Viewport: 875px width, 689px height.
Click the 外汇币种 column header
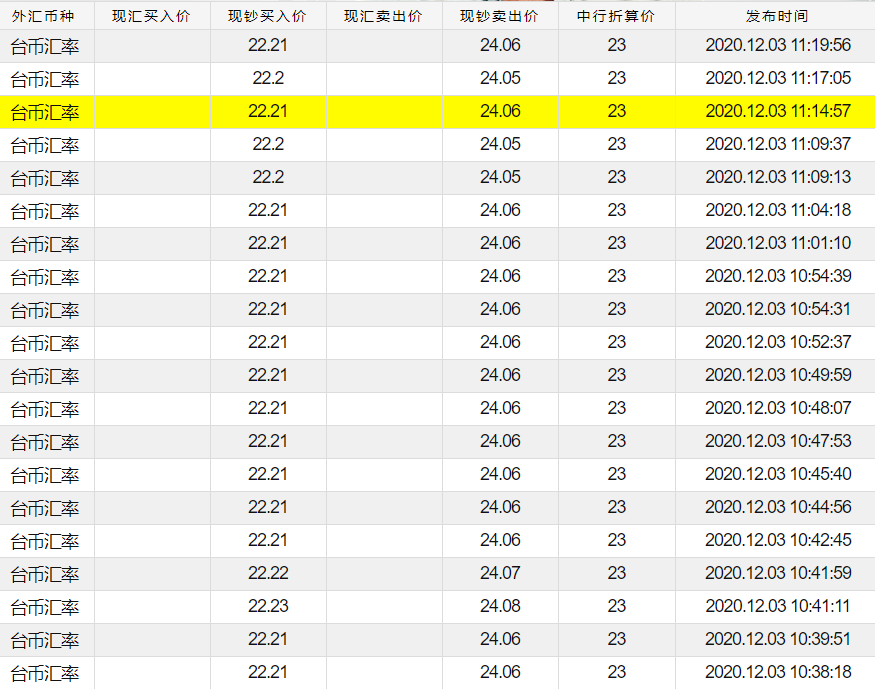(x=47, y=16)
